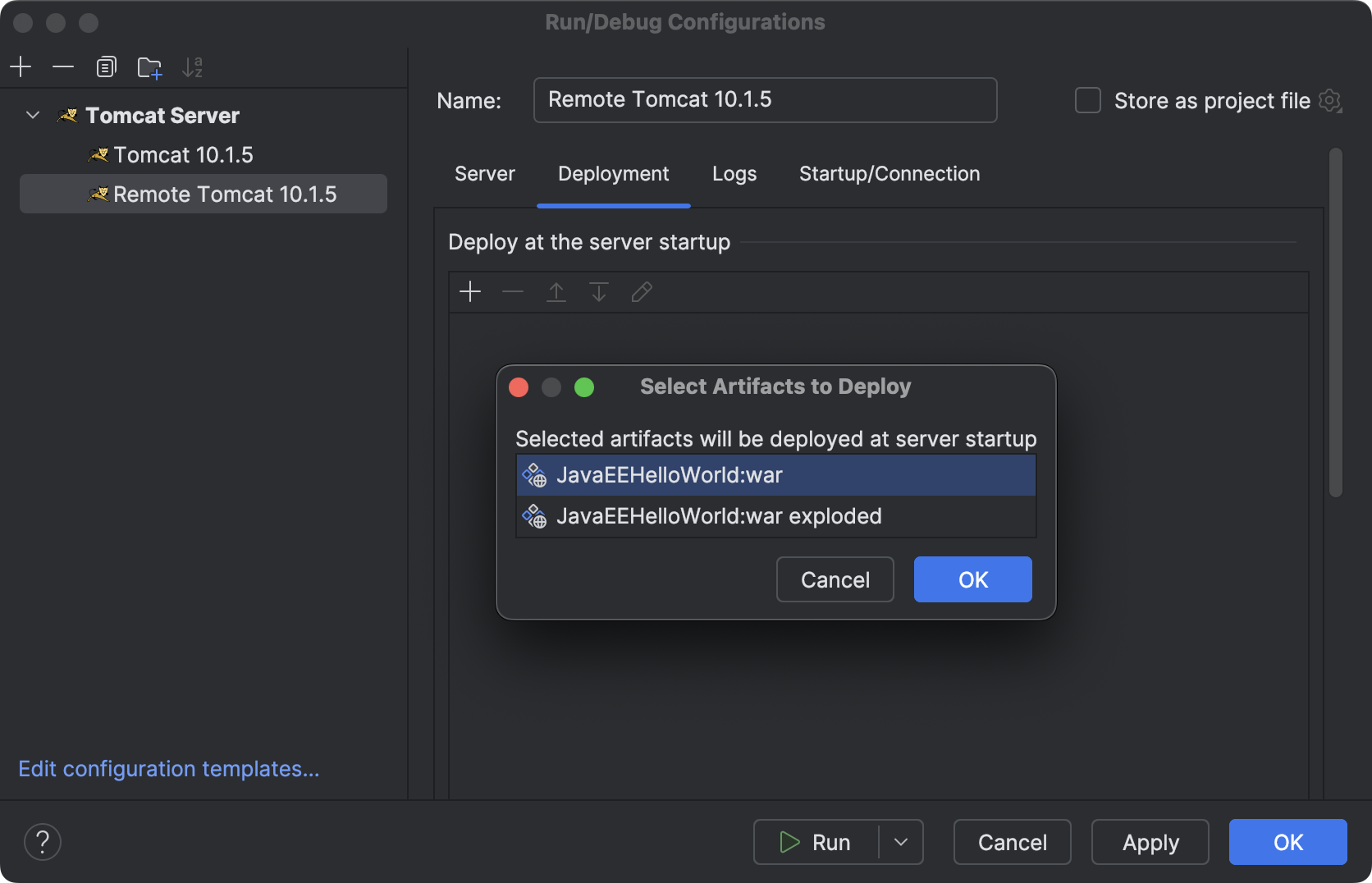Open the Startup/Connection tab
The height and width of the screenshot is (883, 1372).
tap(889, 173)
